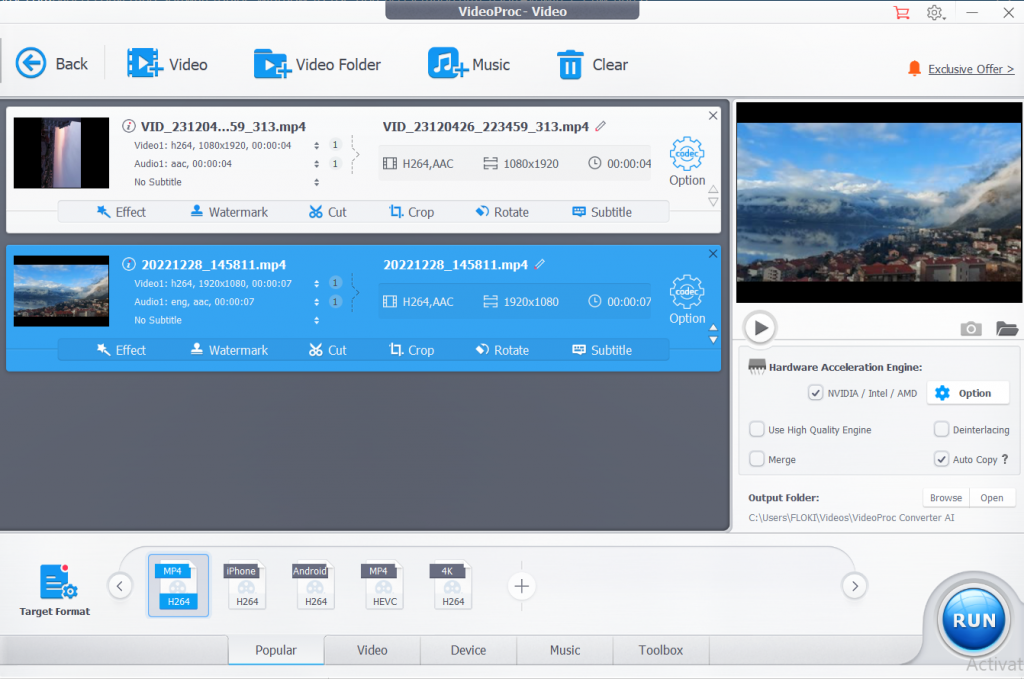
Task: Take a snapshot with the camera icon
Action: click(x=970, y=328)
